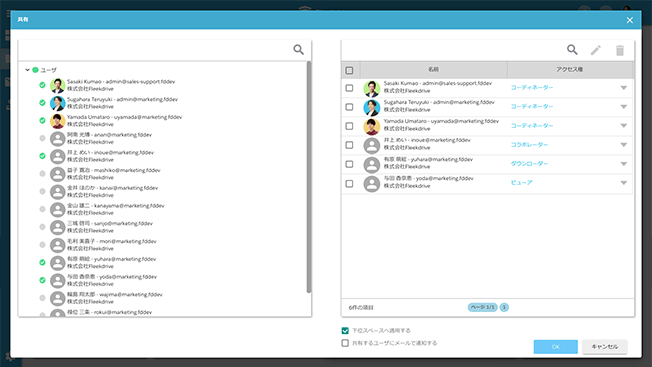Image resolution: width=652 pixels, height=367 pixels.
Task: Toggle the green check for inoue@marketing.fddev in the tree
Action: pos(42,156)
